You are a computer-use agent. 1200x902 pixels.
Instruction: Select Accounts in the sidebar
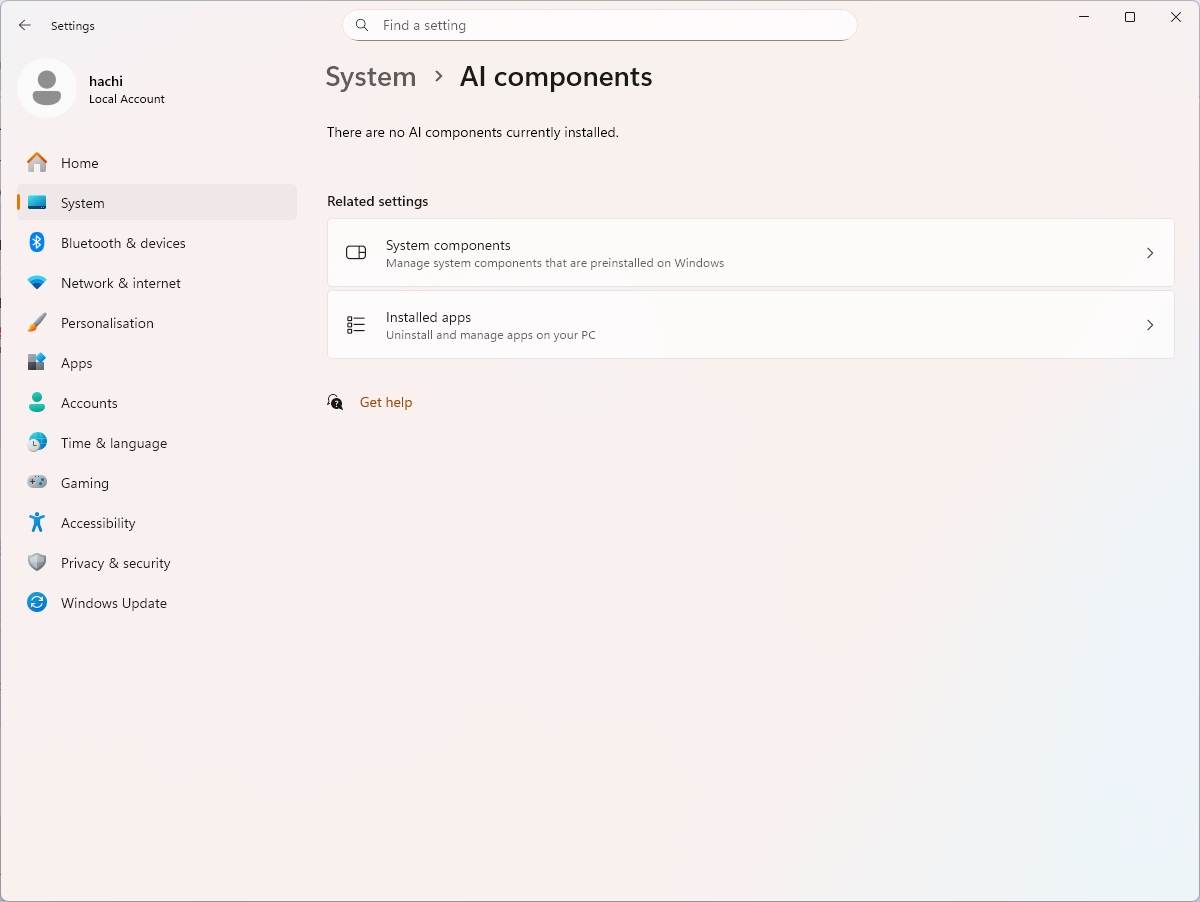[x=157, y=403]
